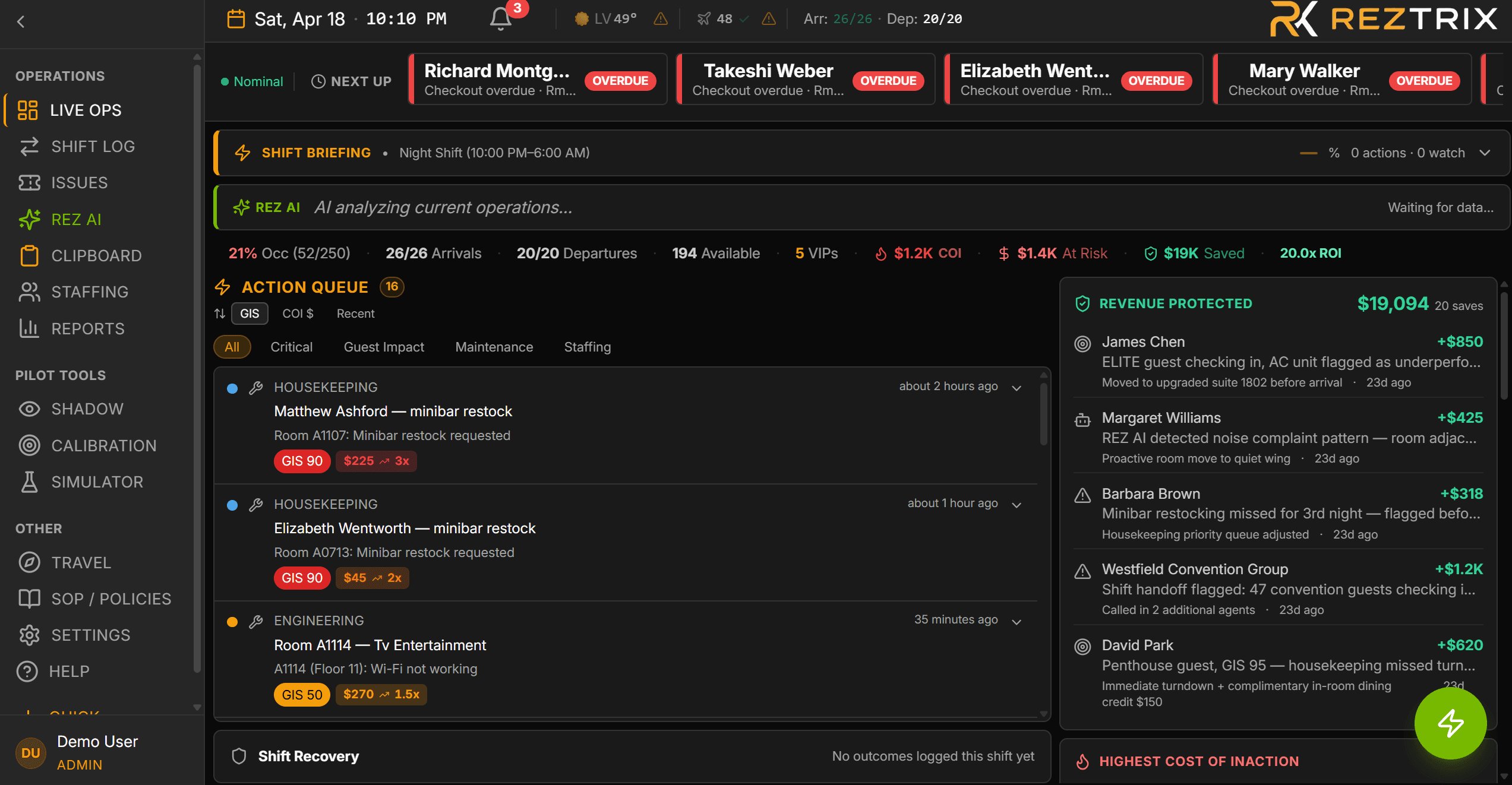
Task: Expand the Room A1114 Tv Entertainment item
Action: (x=1016, y=620)
